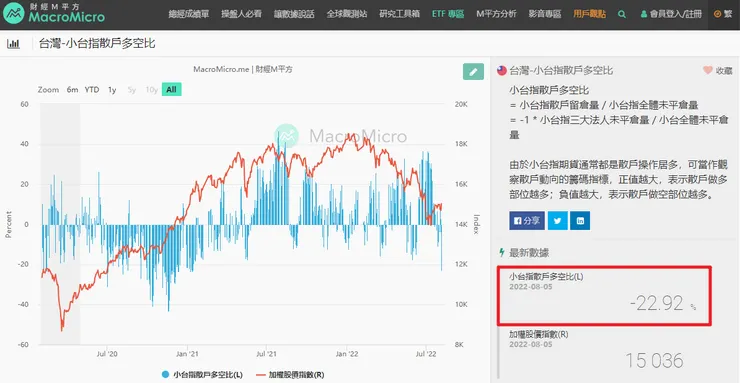Share the chart on LinkedIn
Viewport: 740px width, 383px height.
click(580, 221)
